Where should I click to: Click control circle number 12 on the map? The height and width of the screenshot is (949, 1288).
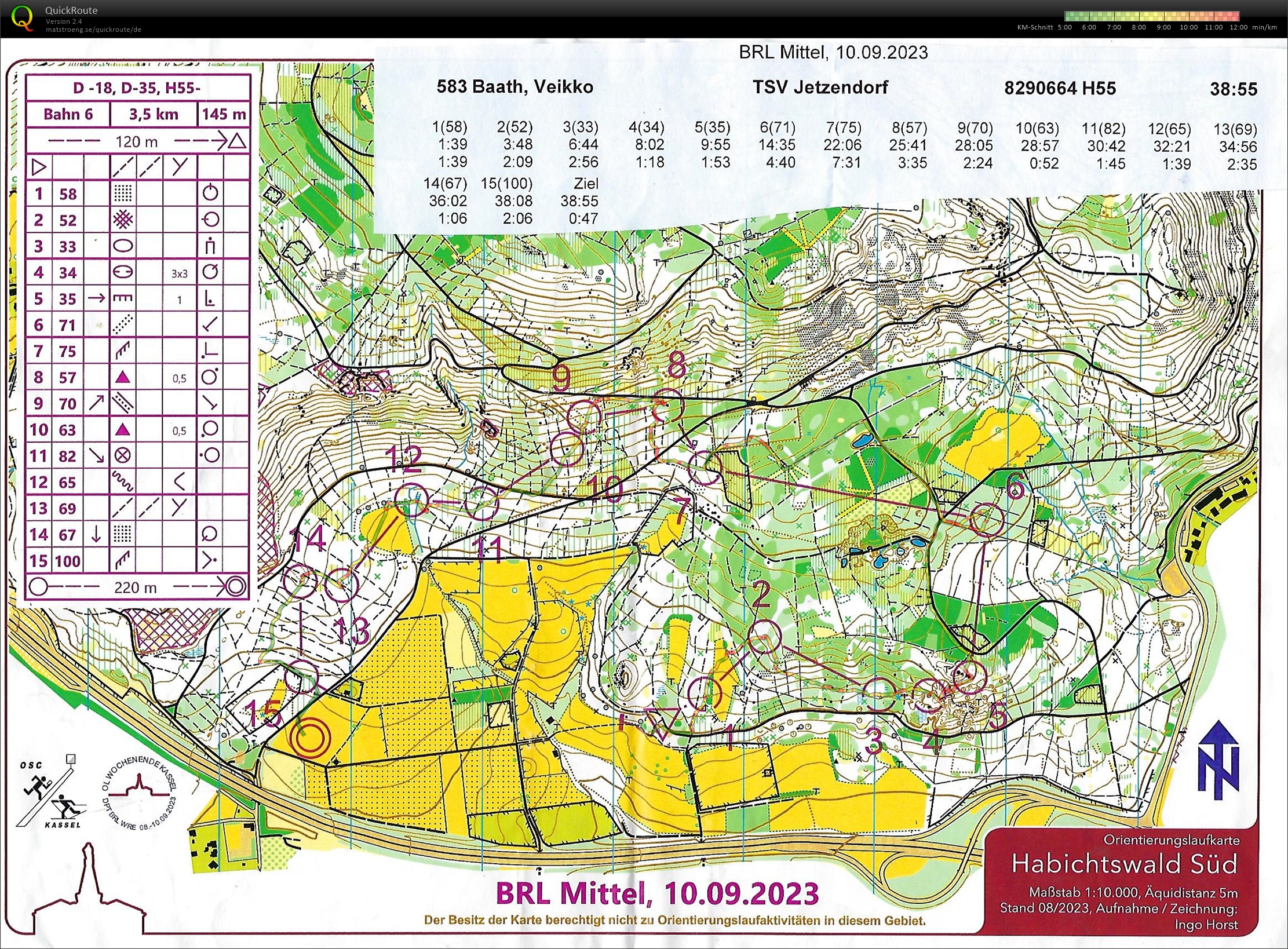[411, 499]
